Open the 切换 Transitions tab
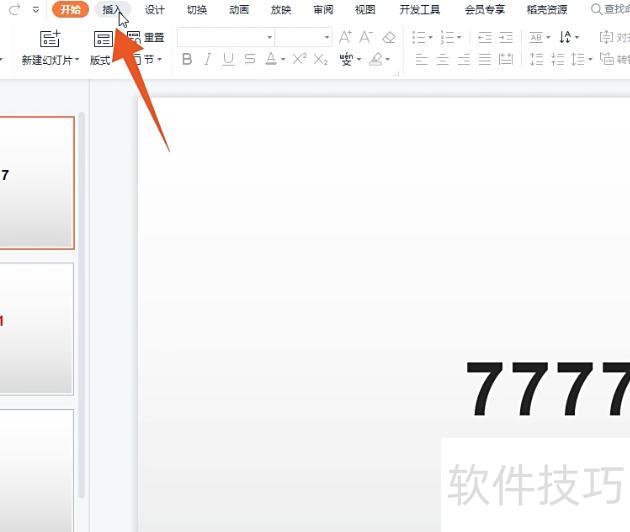The width and height of the screenshot is (630, 532). pyautogui.click(x=197, y=10)
